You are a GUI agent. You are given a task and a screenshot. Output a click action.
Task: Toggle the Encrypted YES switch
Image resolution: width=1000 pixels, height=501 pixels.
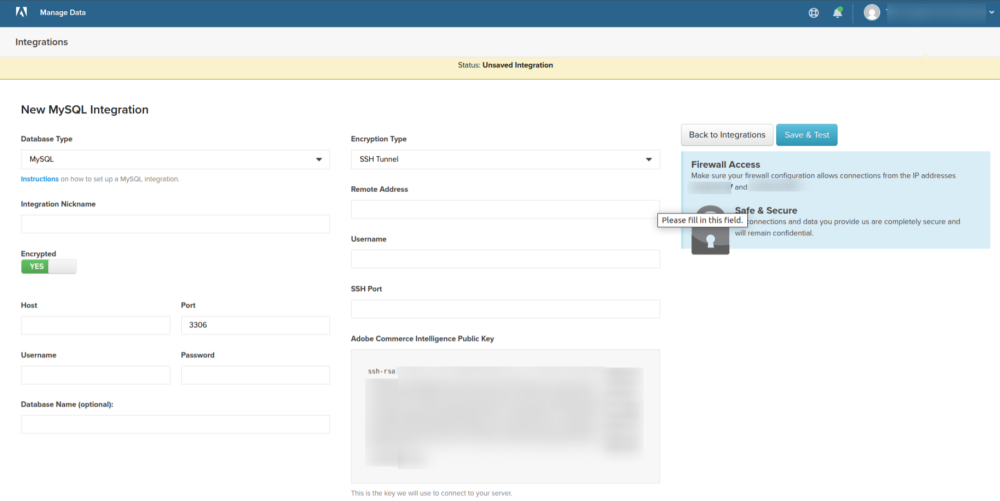(x=48, y=266)
